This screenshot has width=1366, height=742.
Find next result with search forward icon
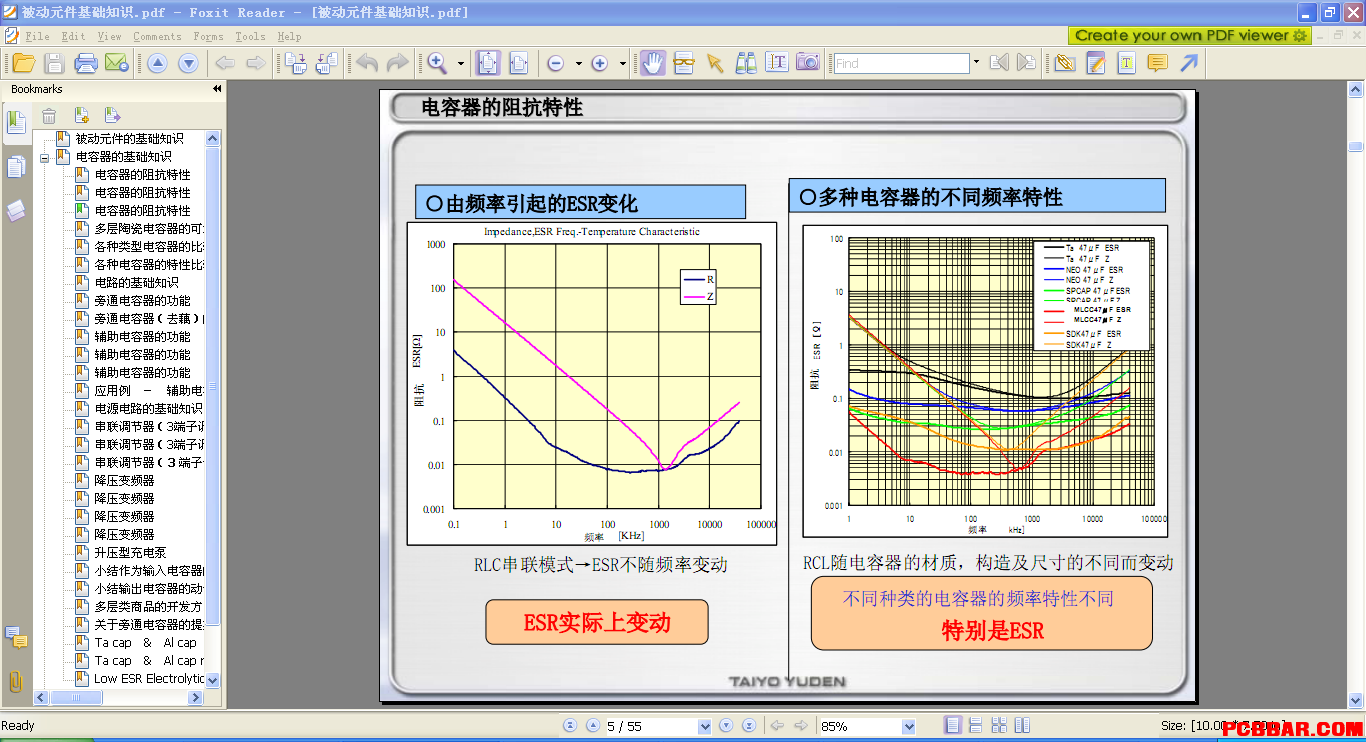click(x=1027, y=63)
